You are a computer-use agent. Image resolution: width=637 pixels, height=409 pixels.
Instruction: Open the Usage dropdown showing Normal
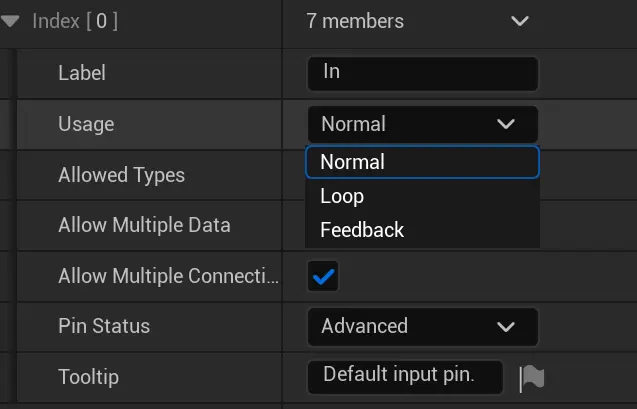point(422,124)
